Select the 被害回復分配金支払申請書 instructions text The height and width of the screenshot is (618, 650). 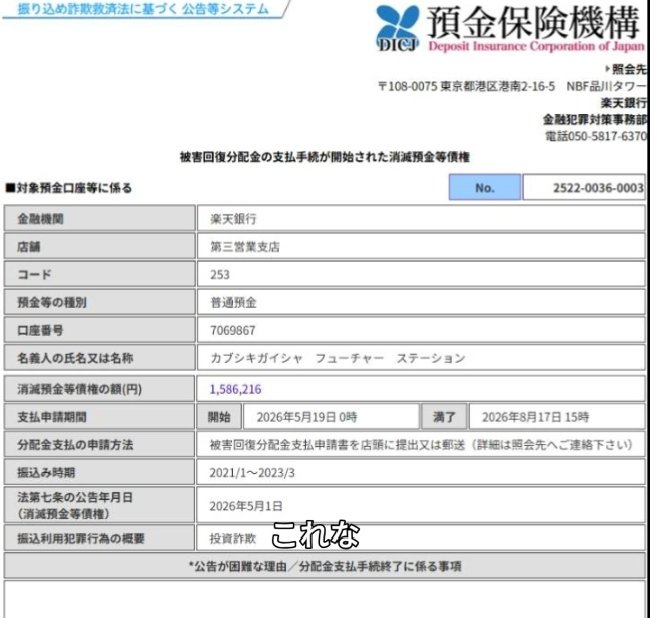(421, 445)
